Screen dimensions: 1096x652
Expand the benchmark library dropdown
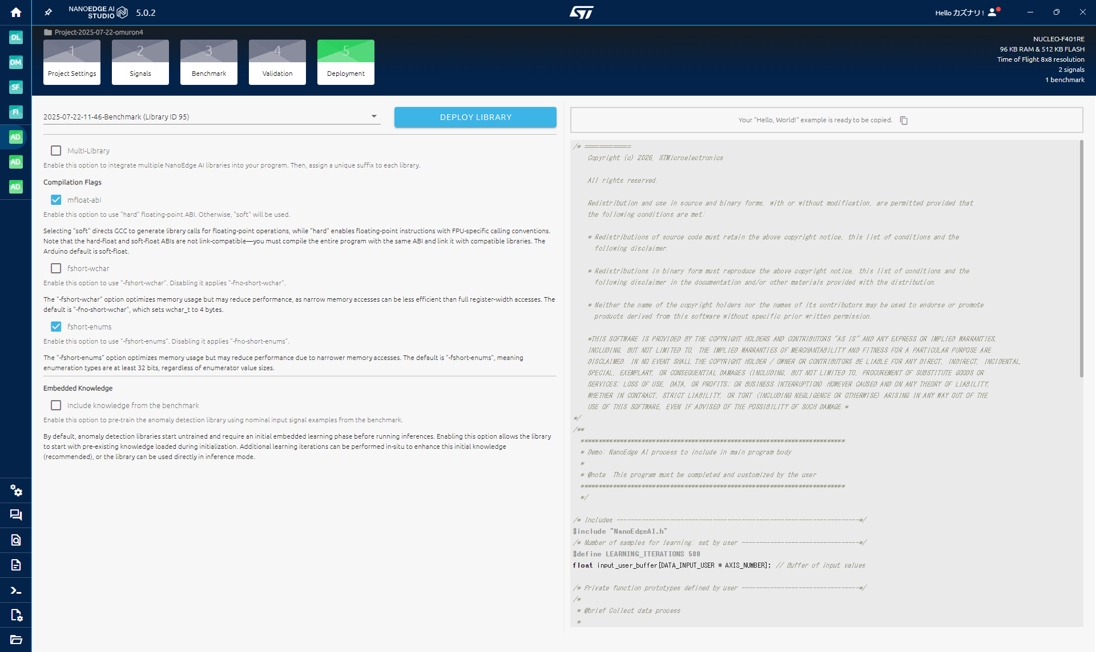374,117
